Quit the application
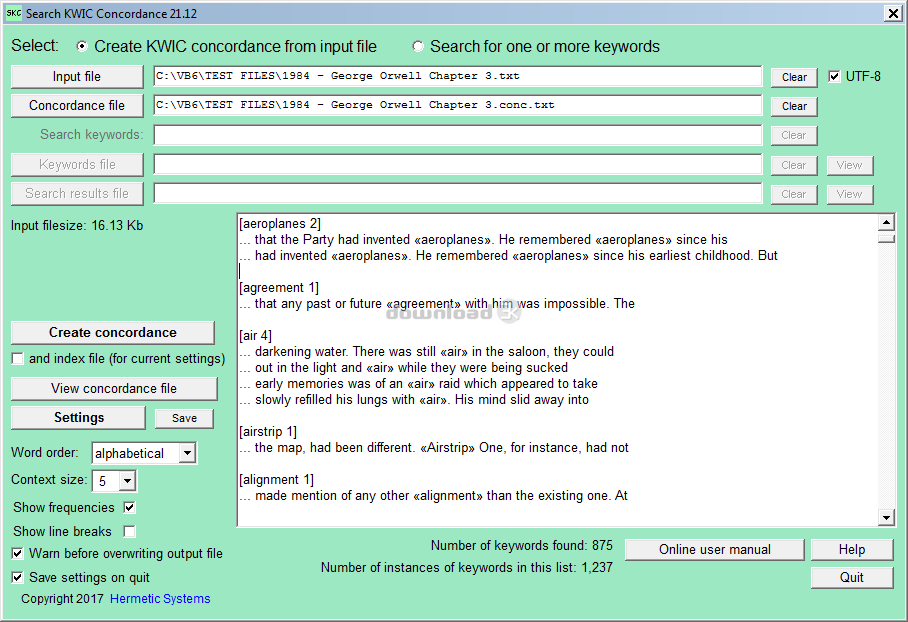The image size is (908, 622). tap(852, 577)
